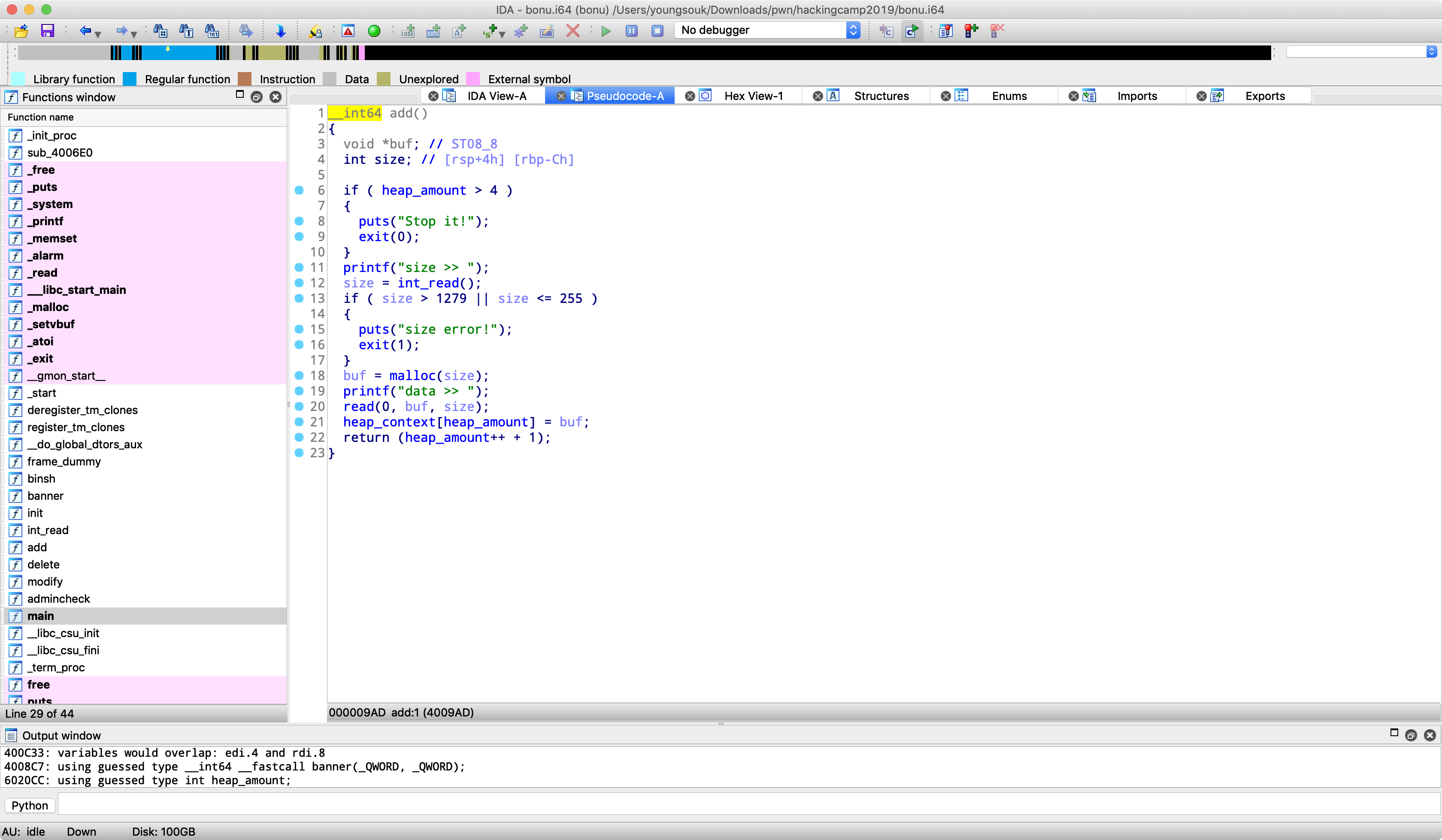Toggle breakpoint on line 13
Image resolution: width=1442 pixels, height=840 pixels.
pyautogui.click(x=299, y=298)
